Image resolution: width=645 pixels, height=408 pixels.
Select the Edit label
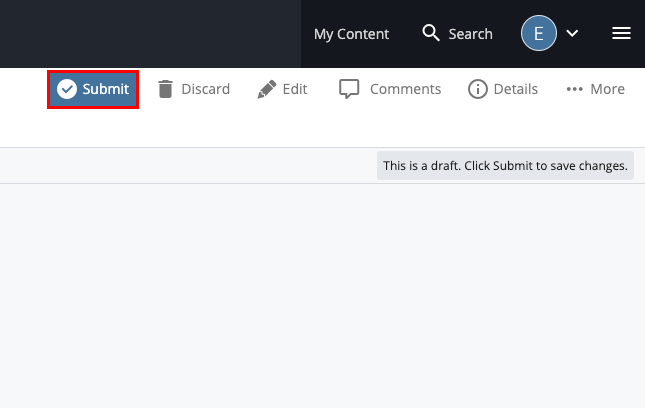(295, 89)
